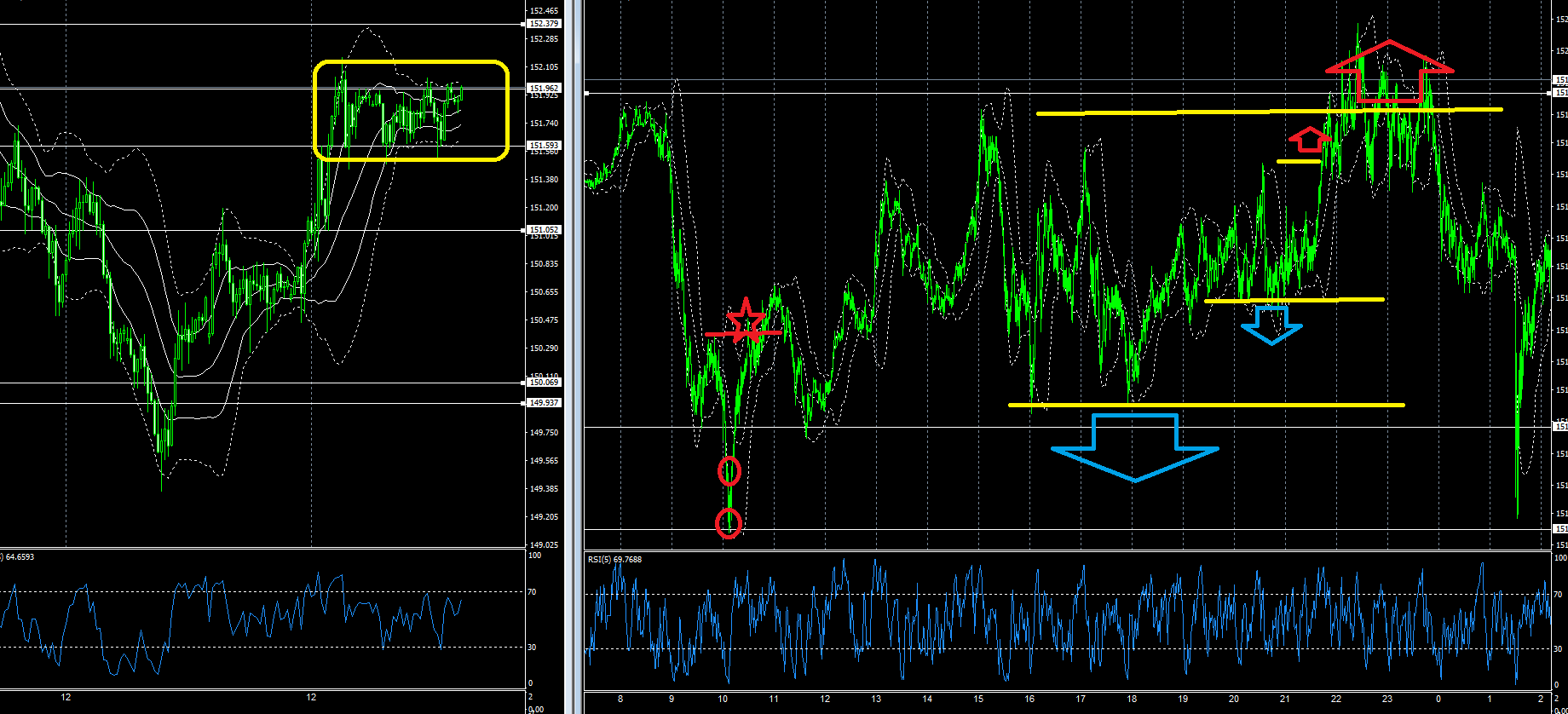Viewport: 1568px width, 714px height.
Task: Click 151.380 on the left price scale
Action: coord(545,180)
